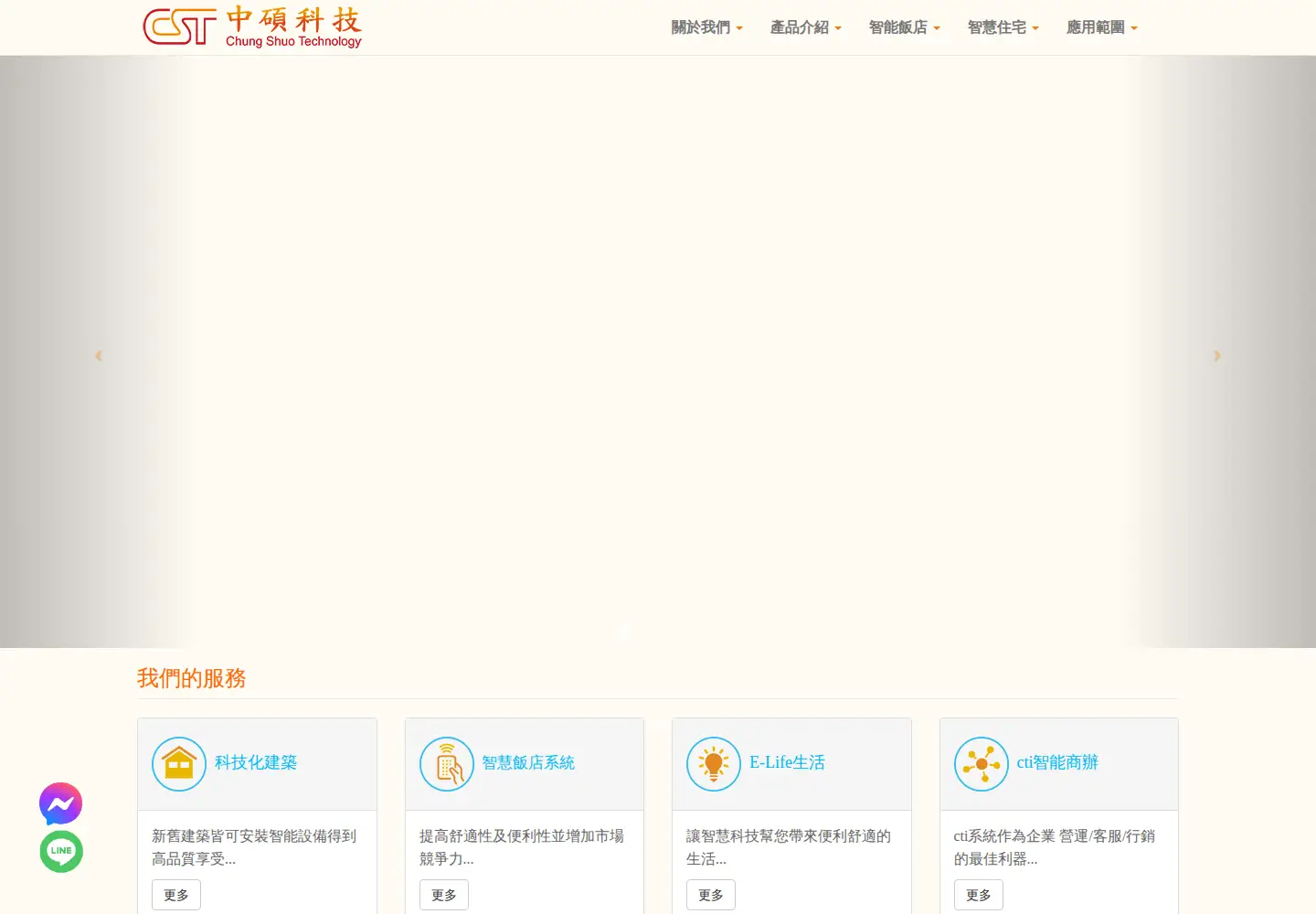Click 更多 button under 科技化建築
This screenshot has height=914, width=1316.
176,895
